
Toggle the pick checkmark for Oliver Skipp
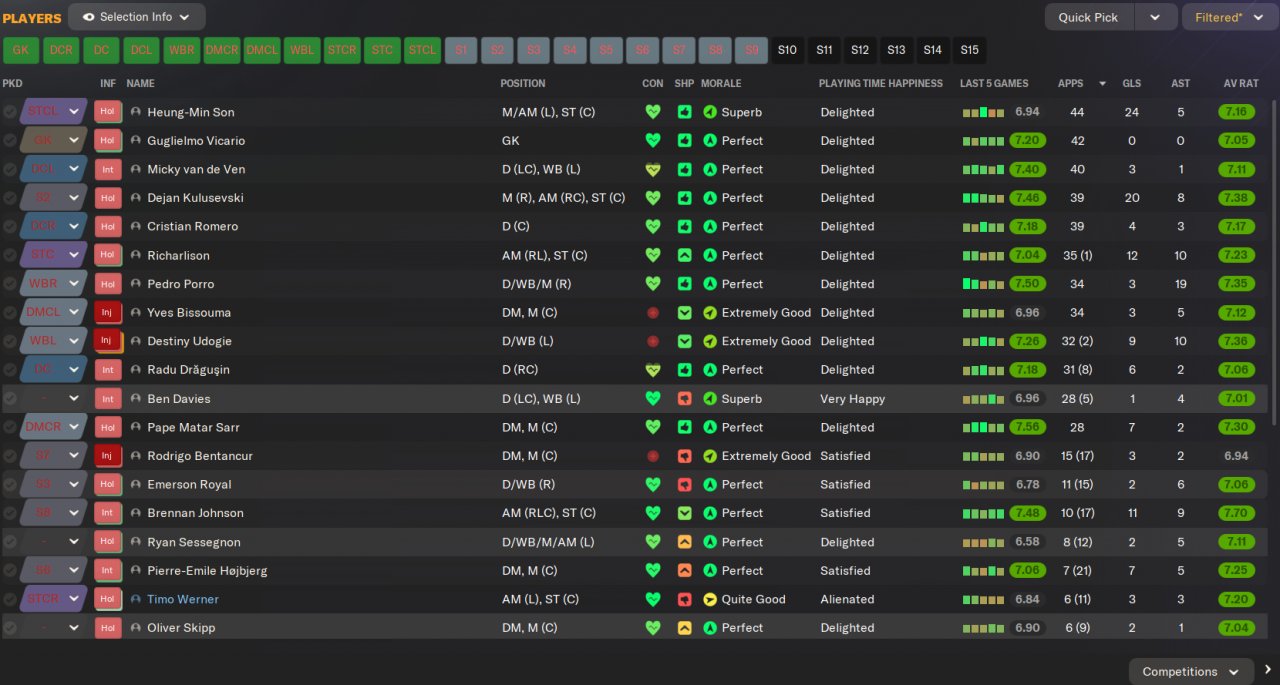(10, 628)
